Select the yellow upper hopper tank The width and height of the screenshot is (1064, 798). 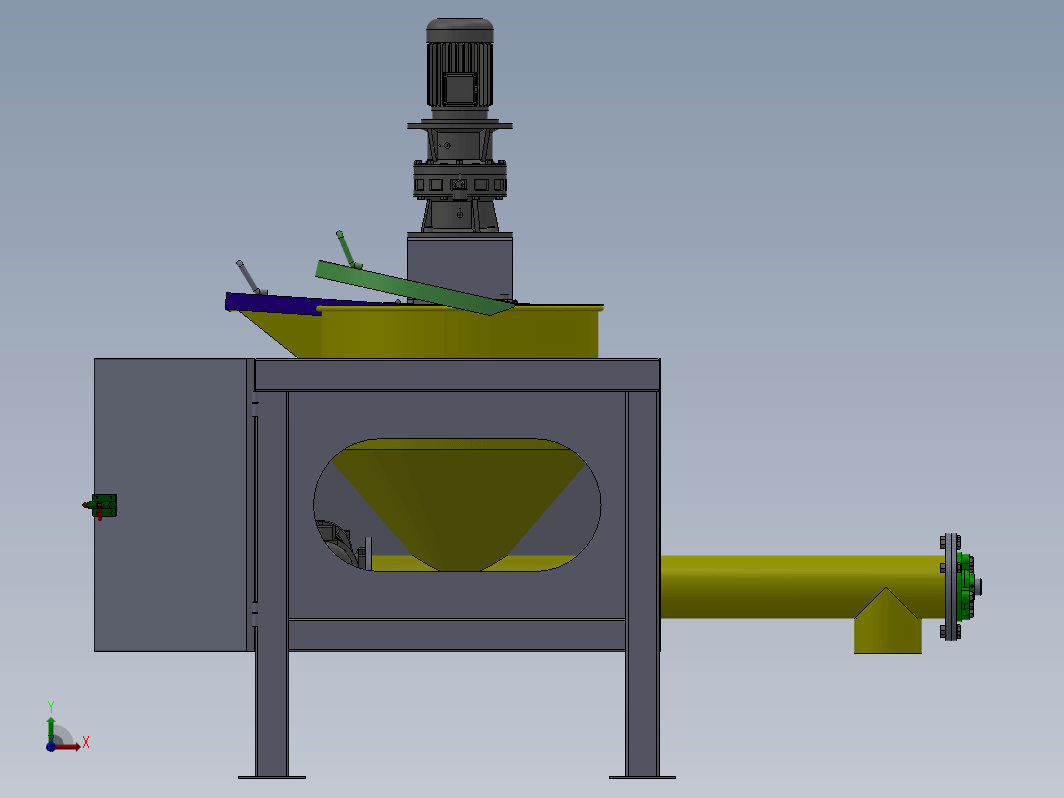(x=459, y=332)
